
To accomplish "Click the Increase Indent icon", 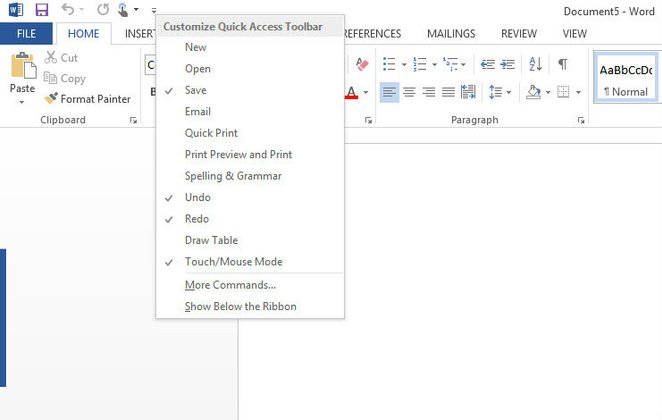I will coord(507,64).
